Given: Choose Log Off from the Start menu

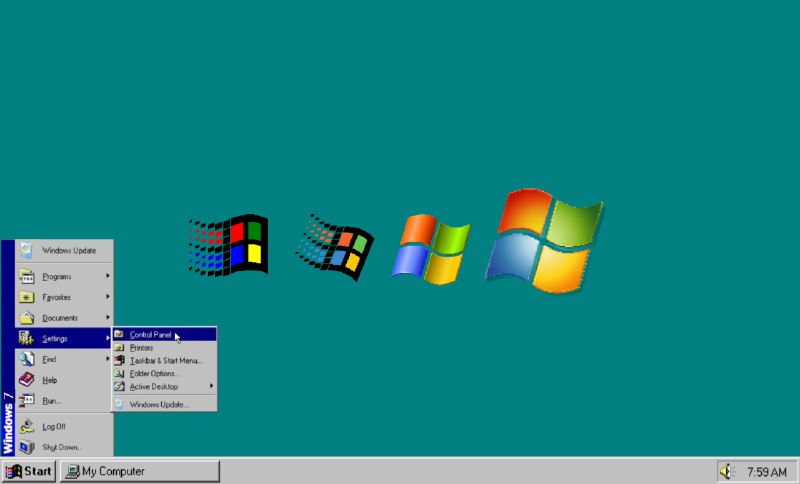Looking at the screenshot, I should 64,426.
